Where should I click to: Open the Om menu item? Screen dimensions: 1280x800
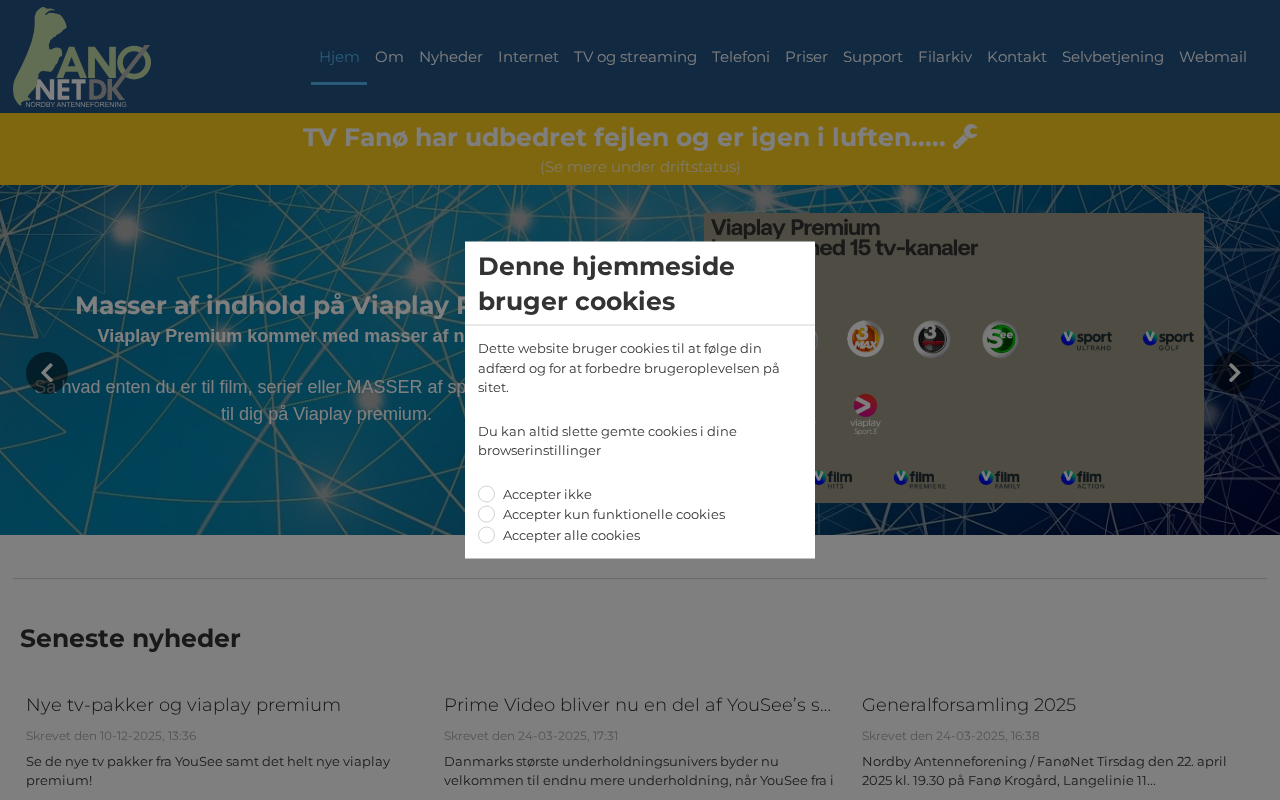[x=389, y=57]
